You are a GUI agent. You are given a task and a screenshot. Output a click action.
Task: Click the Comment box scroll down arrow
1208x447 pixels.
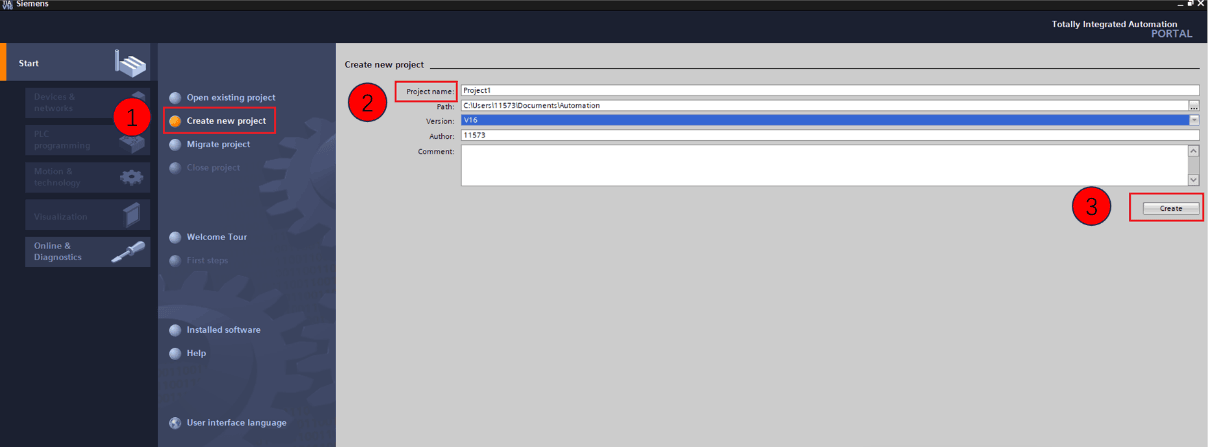point(1193,180)
